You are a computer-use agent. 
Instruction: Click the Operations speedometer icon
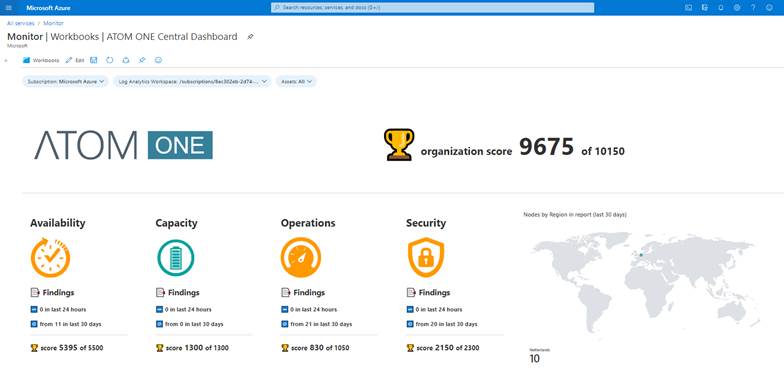(x=301, y=258)
